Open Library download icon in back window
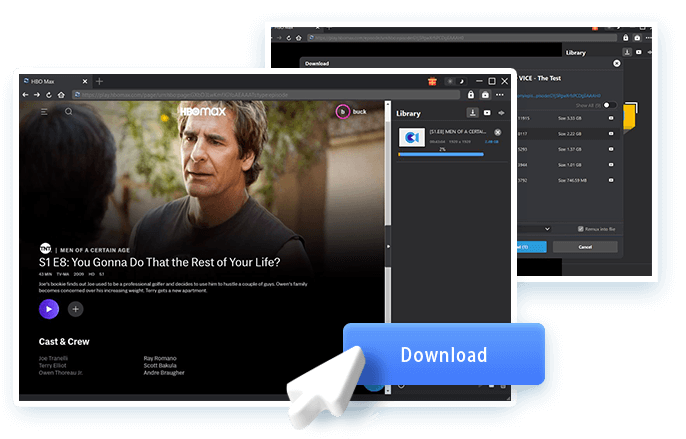The image size is (686, 439). (x=627, y=52)
